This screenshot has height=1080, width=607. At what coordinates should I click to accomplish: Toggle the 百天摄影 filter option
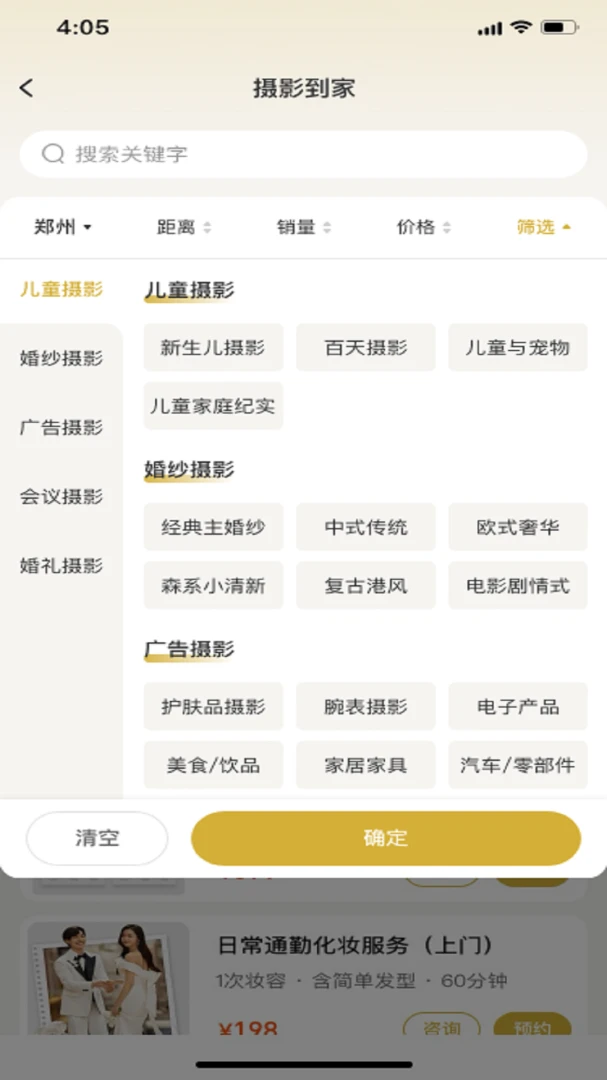point(366,347)
